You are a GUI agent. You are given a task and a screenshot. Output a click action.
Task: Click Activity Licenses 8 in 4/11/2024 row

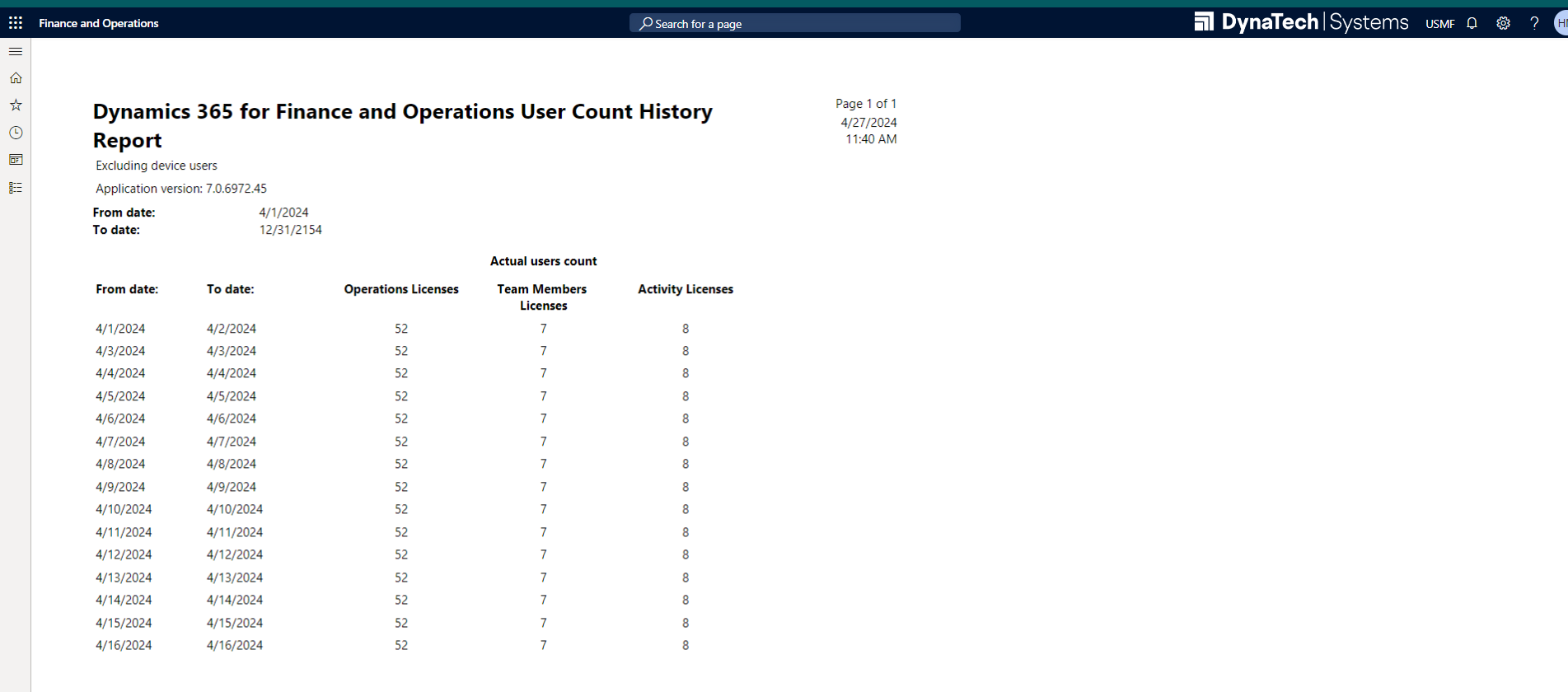(686, 532)
